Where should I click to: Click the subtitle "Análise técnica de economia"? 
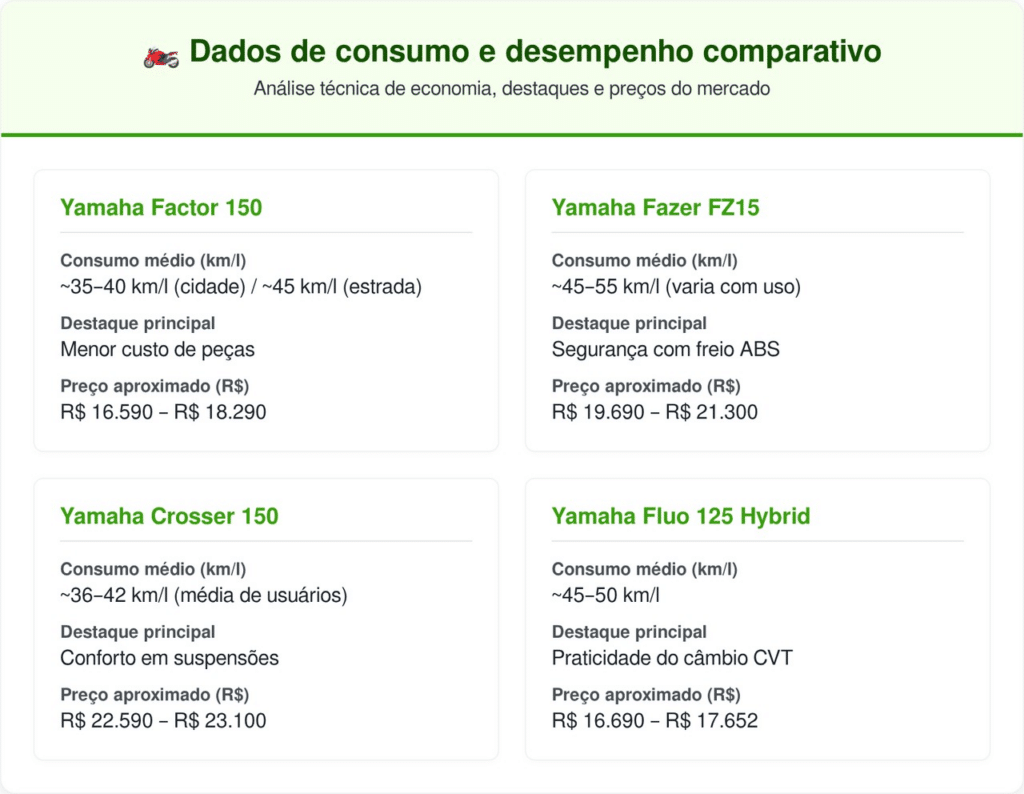[x=512, y=88]
